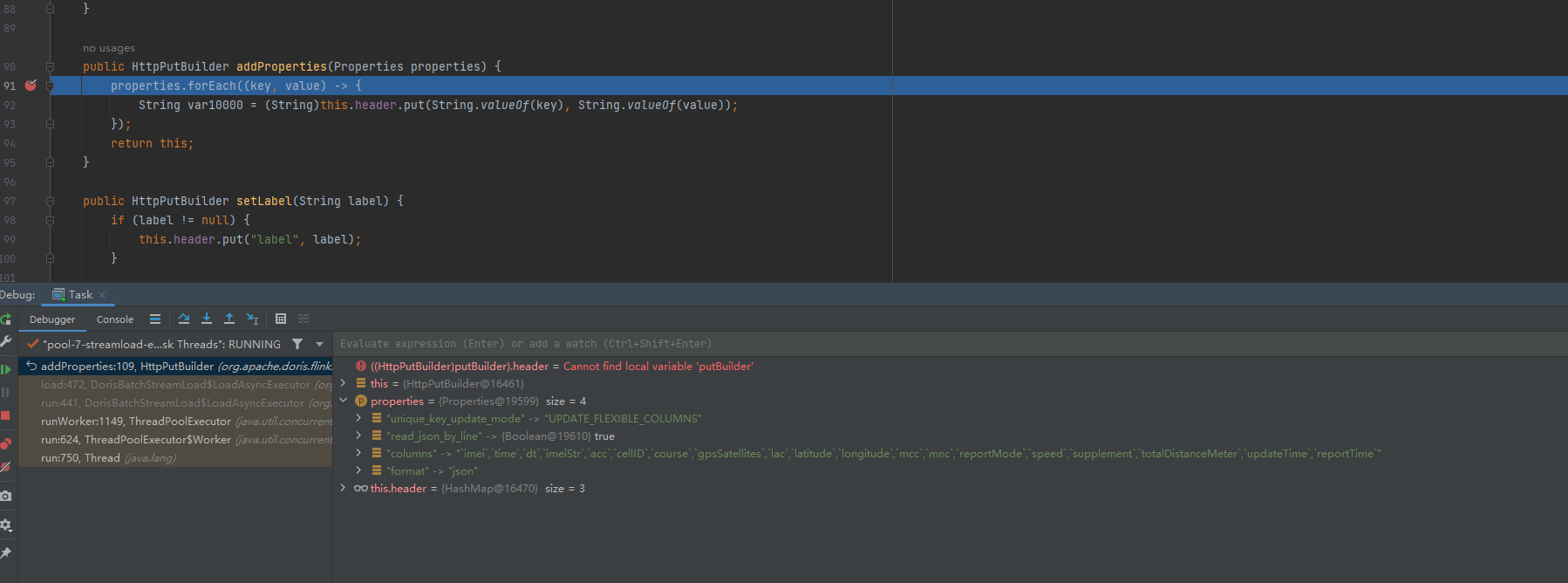The width and height of the screenshot is (1568, 583).
Task: Resume program with green play icon
Action: tap(5, 370)
